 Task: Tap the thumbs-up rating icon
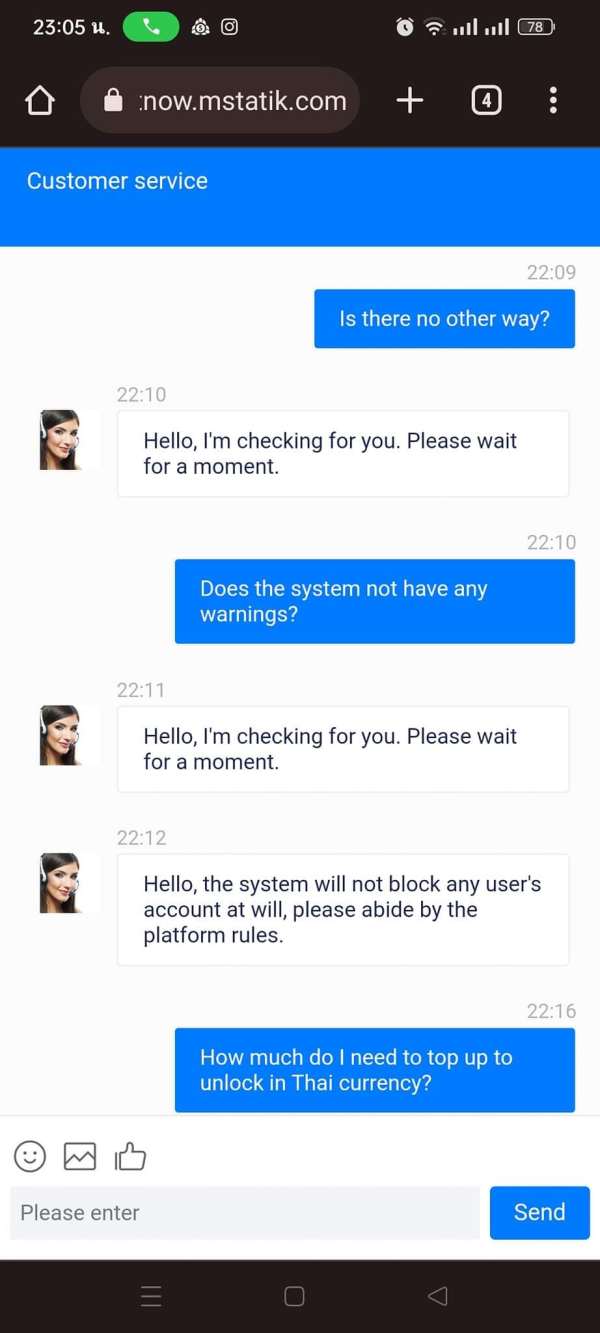pyautogui.click(x=130, y=1156)
